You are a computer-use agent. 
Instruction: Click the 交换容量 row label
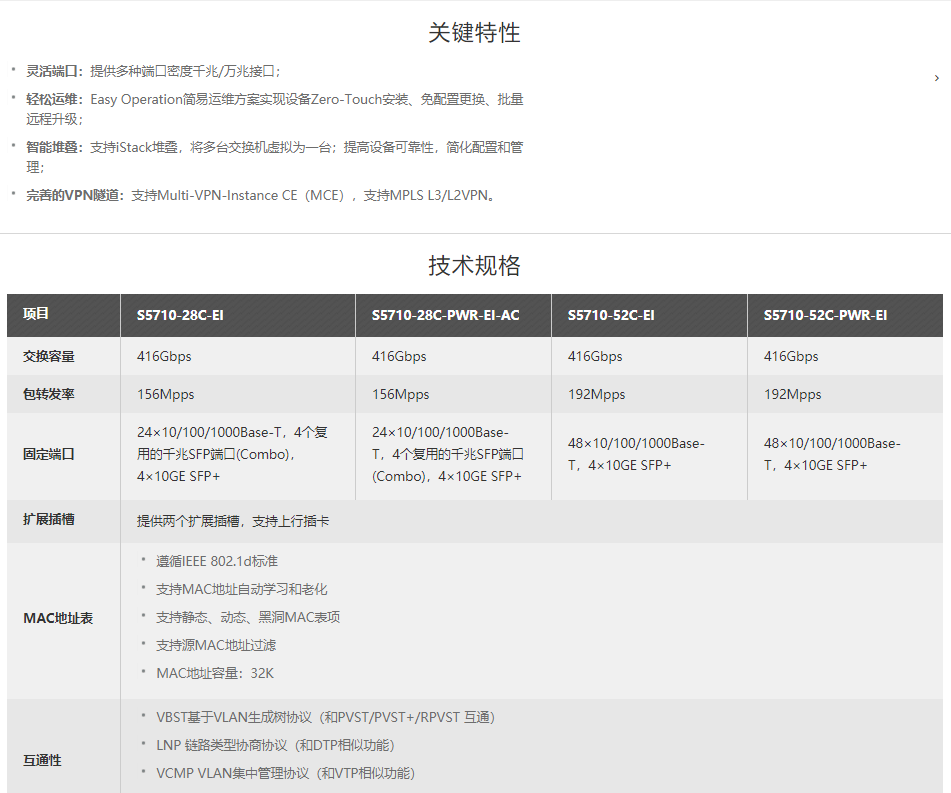[x=49, y=357]
